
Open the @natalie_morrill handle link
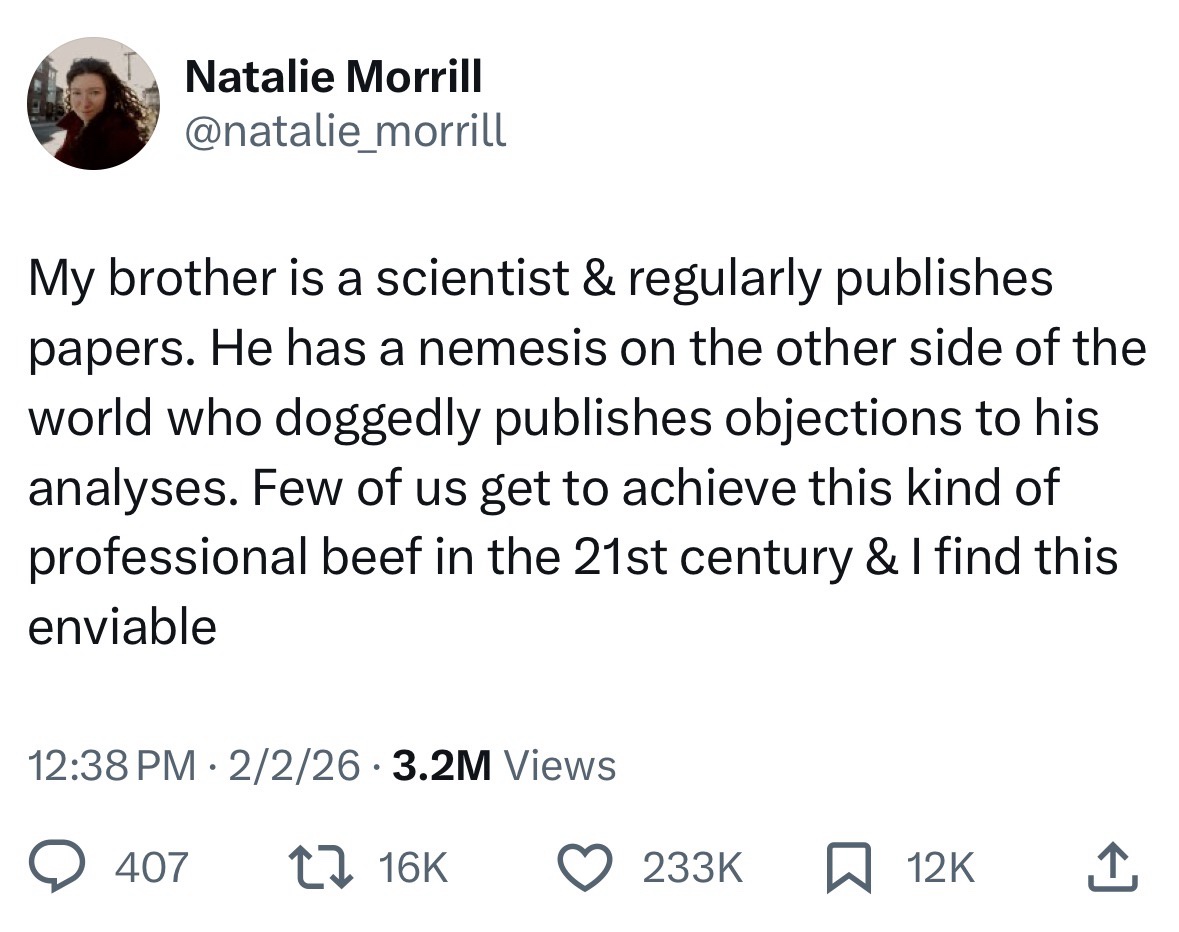[x=346, y=130]
